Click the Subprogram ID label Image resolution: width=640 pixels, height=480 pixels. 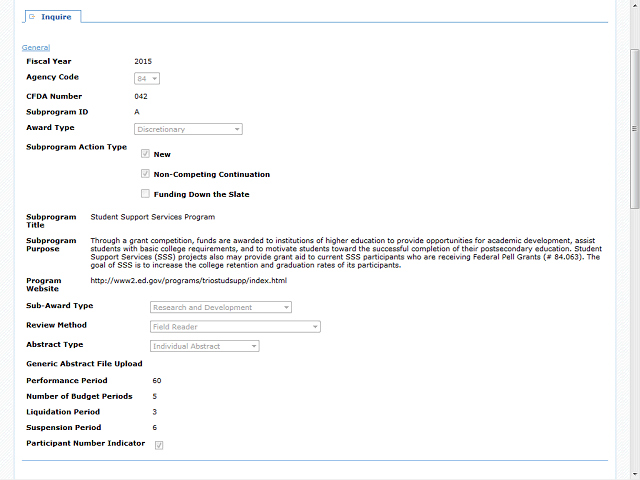pos(57,112)
